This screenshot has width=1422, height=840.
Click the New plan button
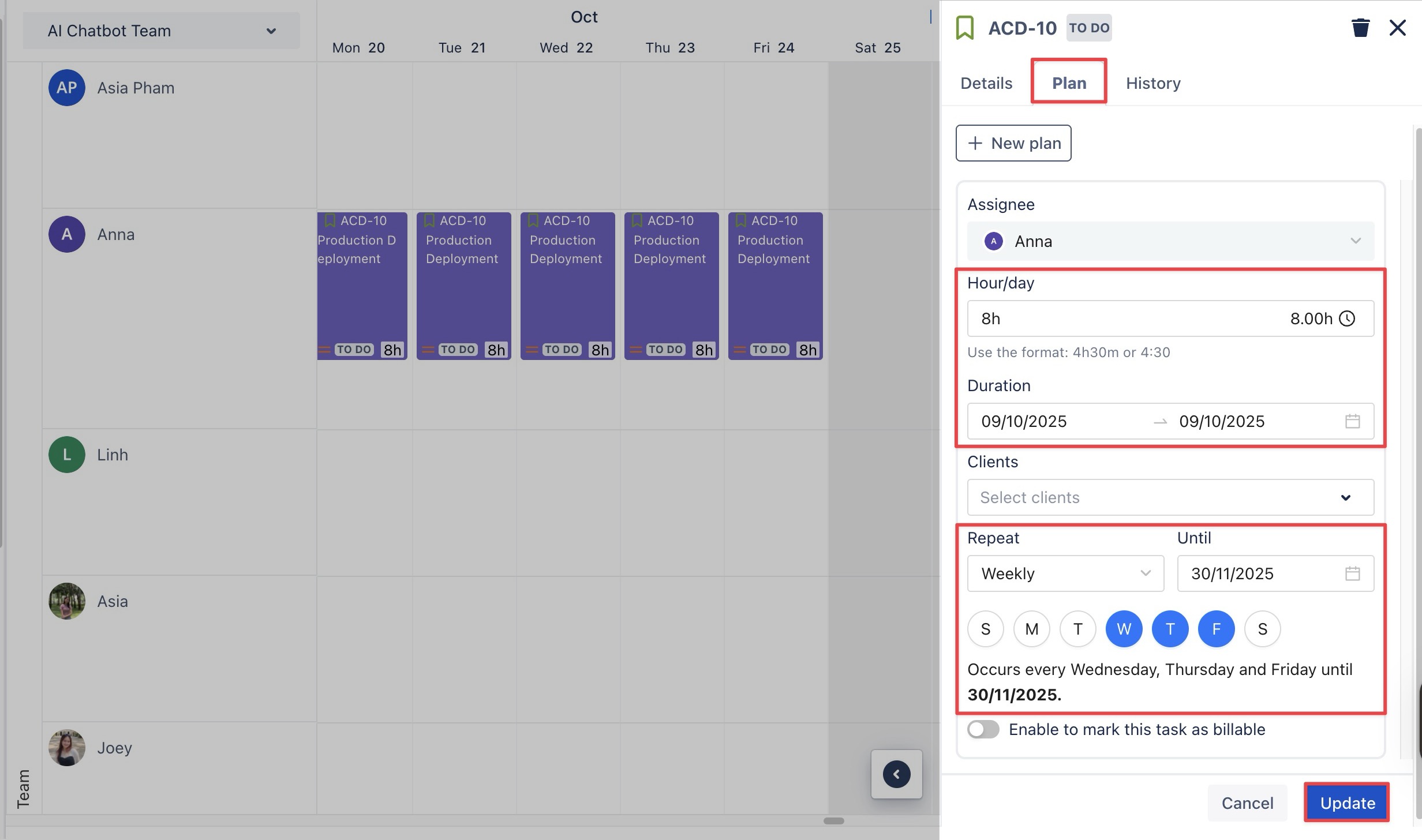tap(1013, 143)
